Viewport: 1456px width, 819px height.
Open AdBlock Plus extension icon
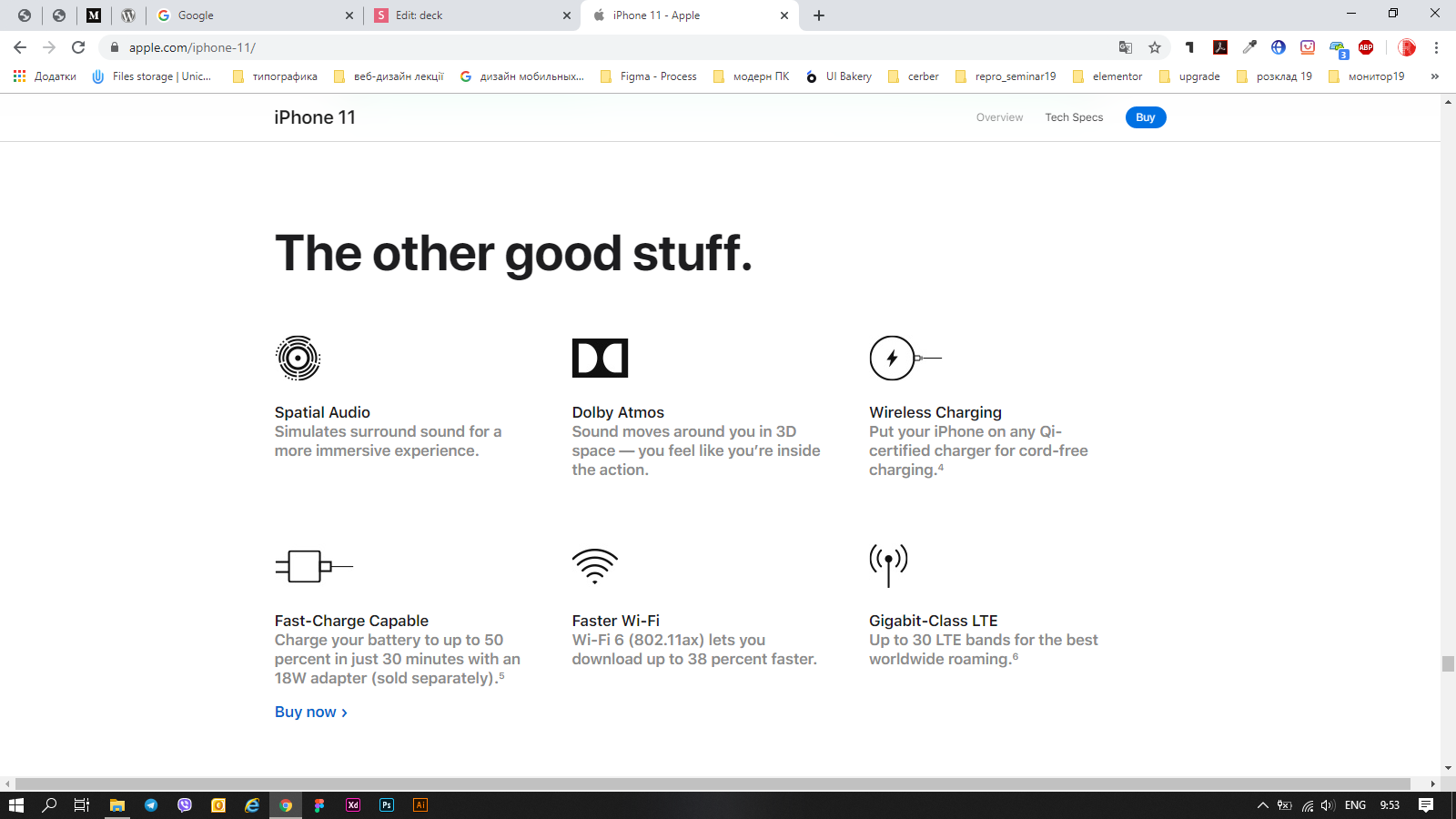point(1366,47)
